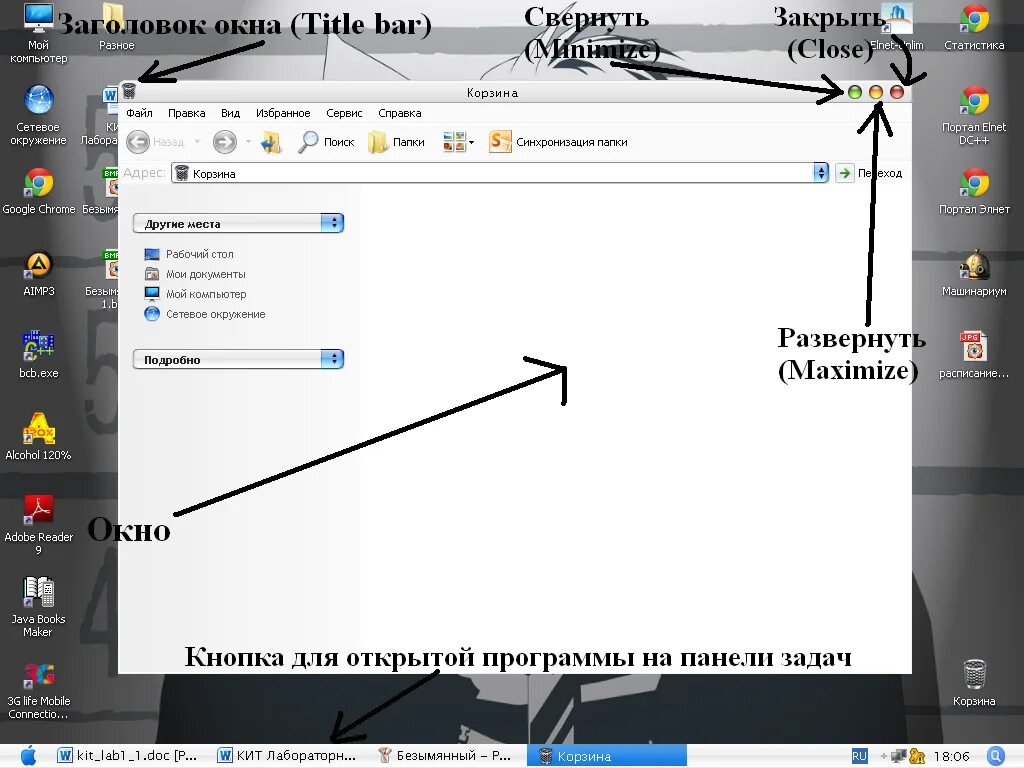Select Сетевое окружение desktop icon
Image resolution: width=1024 pixels, height=768 pixels.
pyautogui.click(x=38, y=116)
